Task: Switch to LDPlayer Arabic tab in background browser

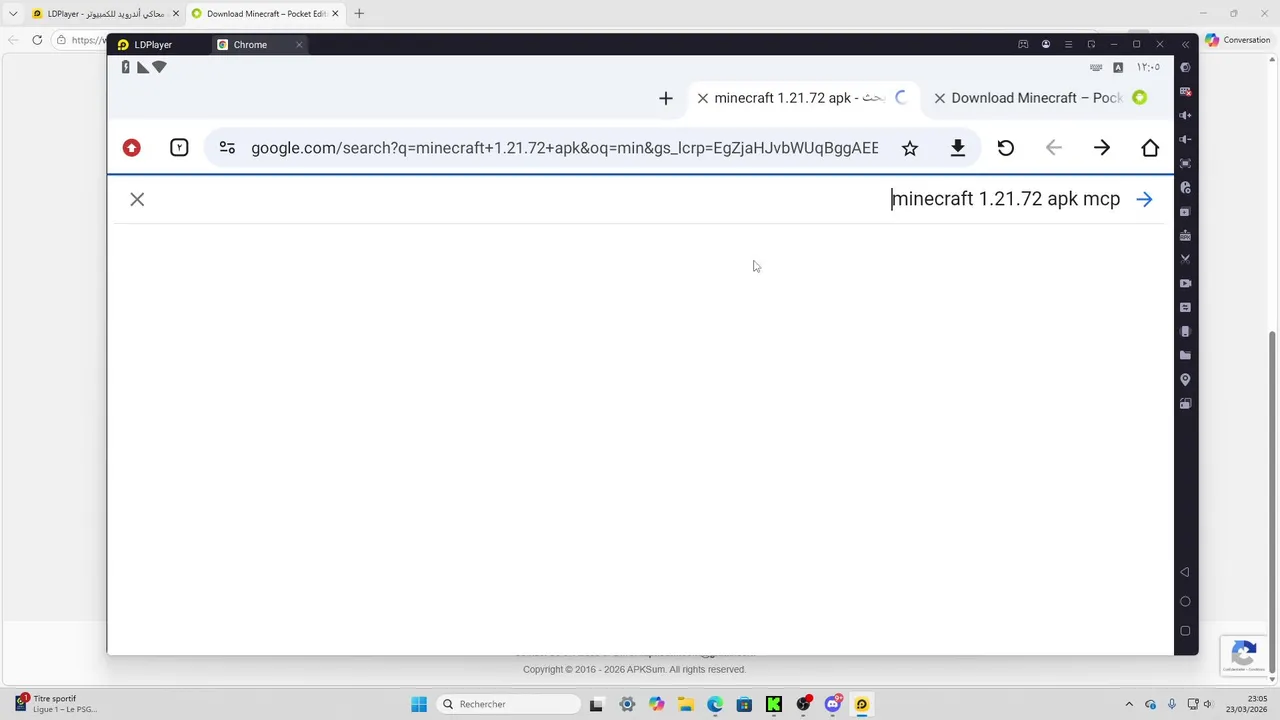Action: (104, 14)
